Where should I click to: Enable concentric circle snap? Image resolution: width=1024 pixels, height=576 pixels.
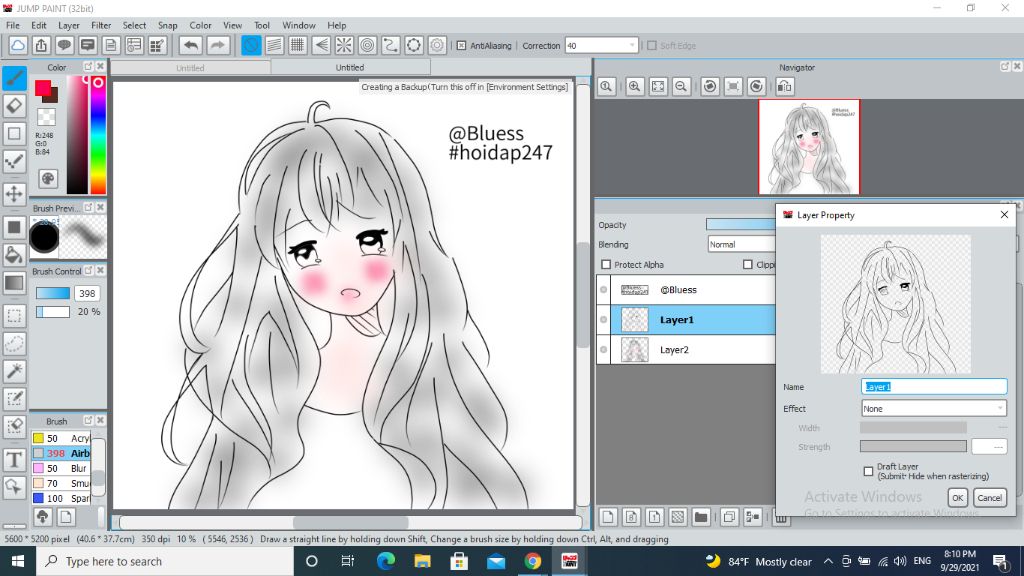click(368, 45)
